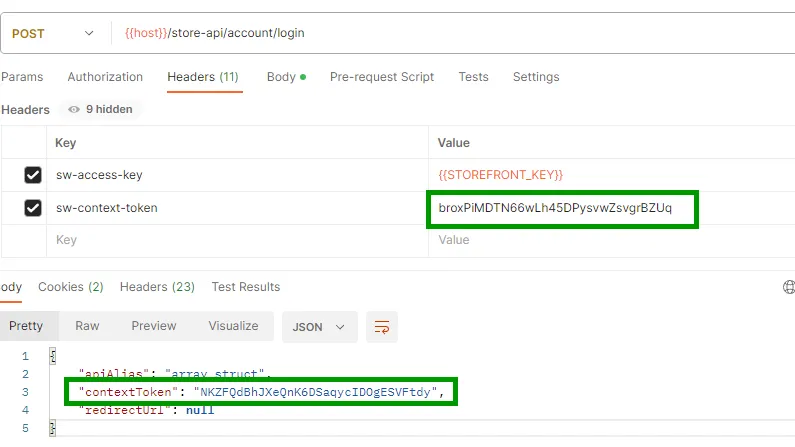795x447 pixels.
Task: Click the eye icon for hidden headers
Action: [74, 110]
